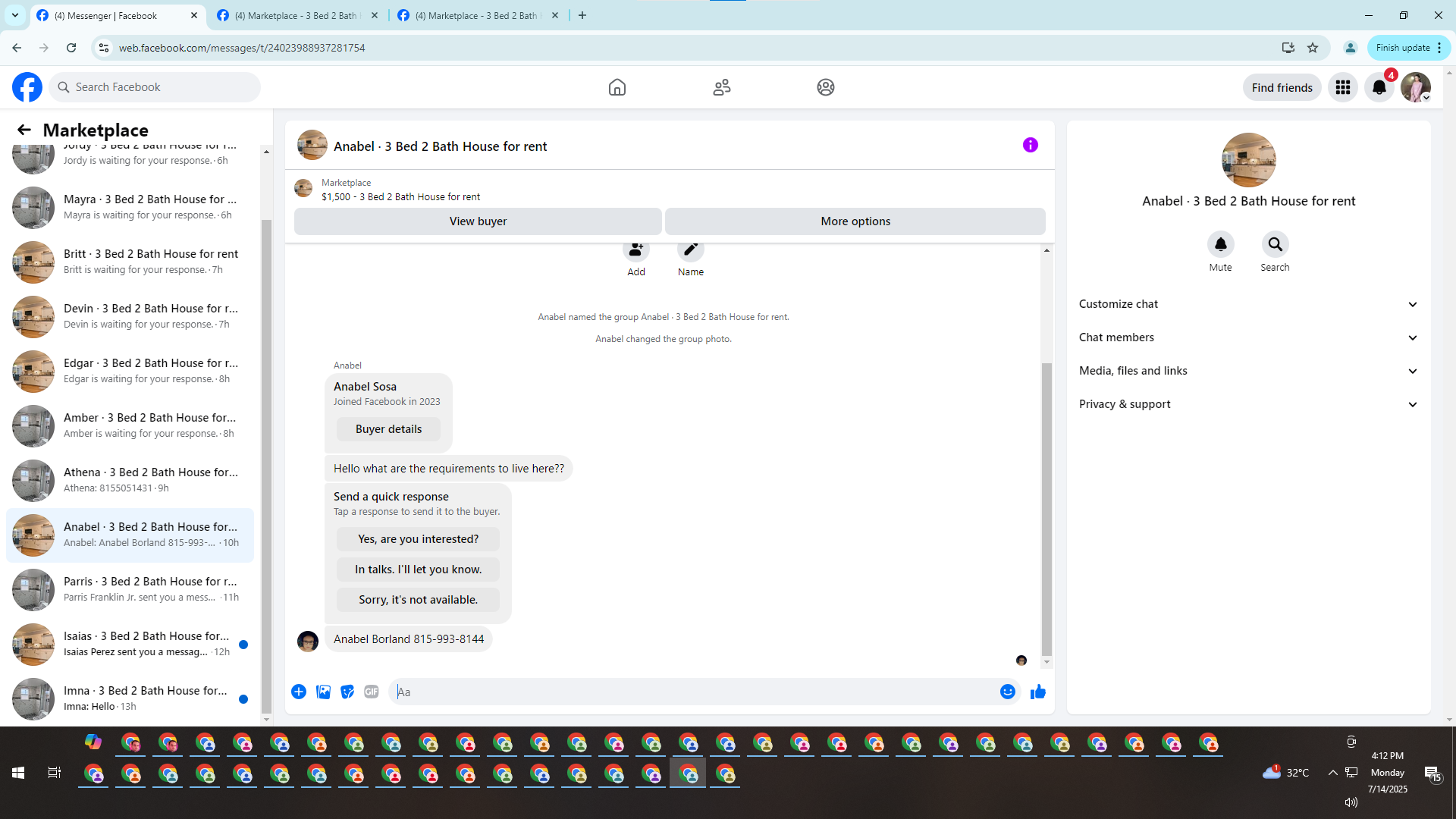This screenshot has width=1456, height=819.
Task: Open the Facebook notifications bell
Action: click(x=1379, y=87)
